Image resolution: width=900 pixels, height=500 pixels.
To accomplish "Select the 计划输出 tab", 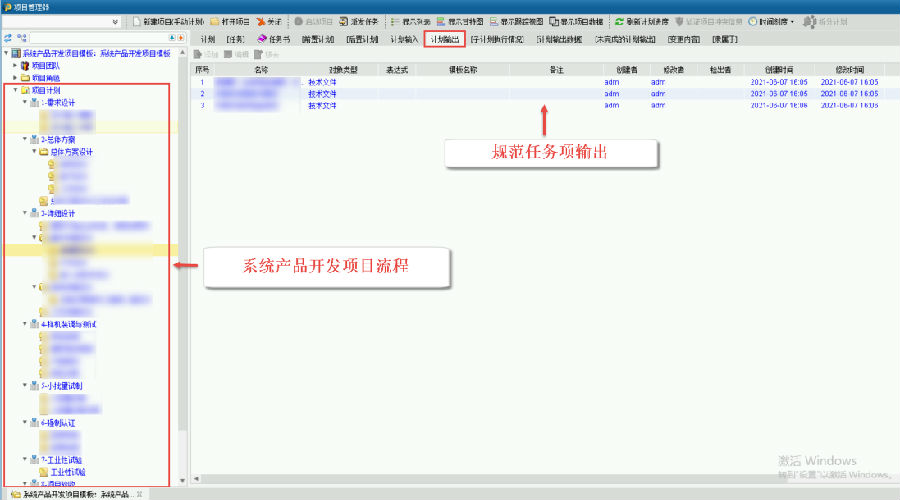I will pos(444,39).
